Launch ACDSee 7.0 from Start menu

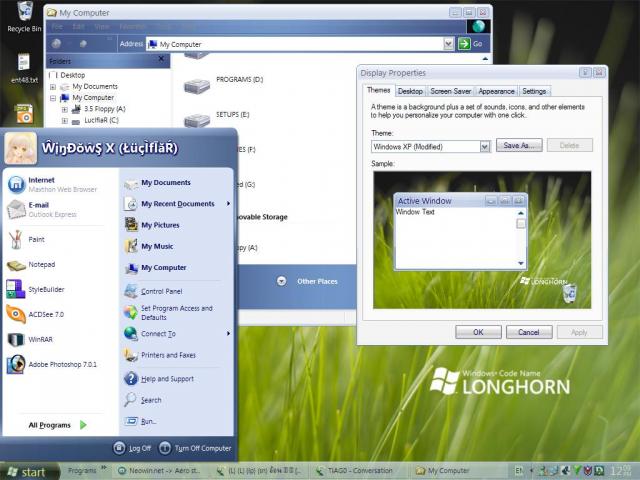coord(36,314)
